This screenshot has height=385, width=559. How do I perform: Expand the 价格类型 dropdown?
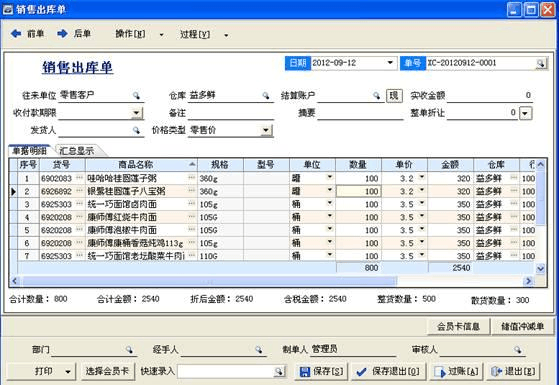266,130
